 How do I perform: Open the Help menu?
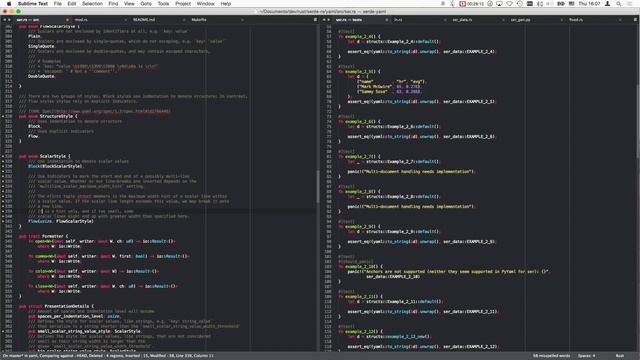226,4
